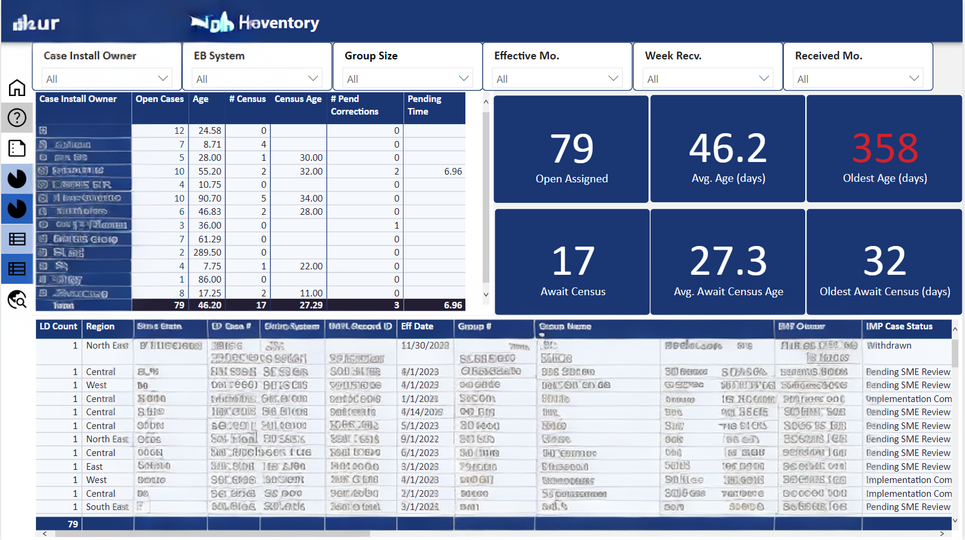Sort by Census Age column header

[x=298, y=99]
